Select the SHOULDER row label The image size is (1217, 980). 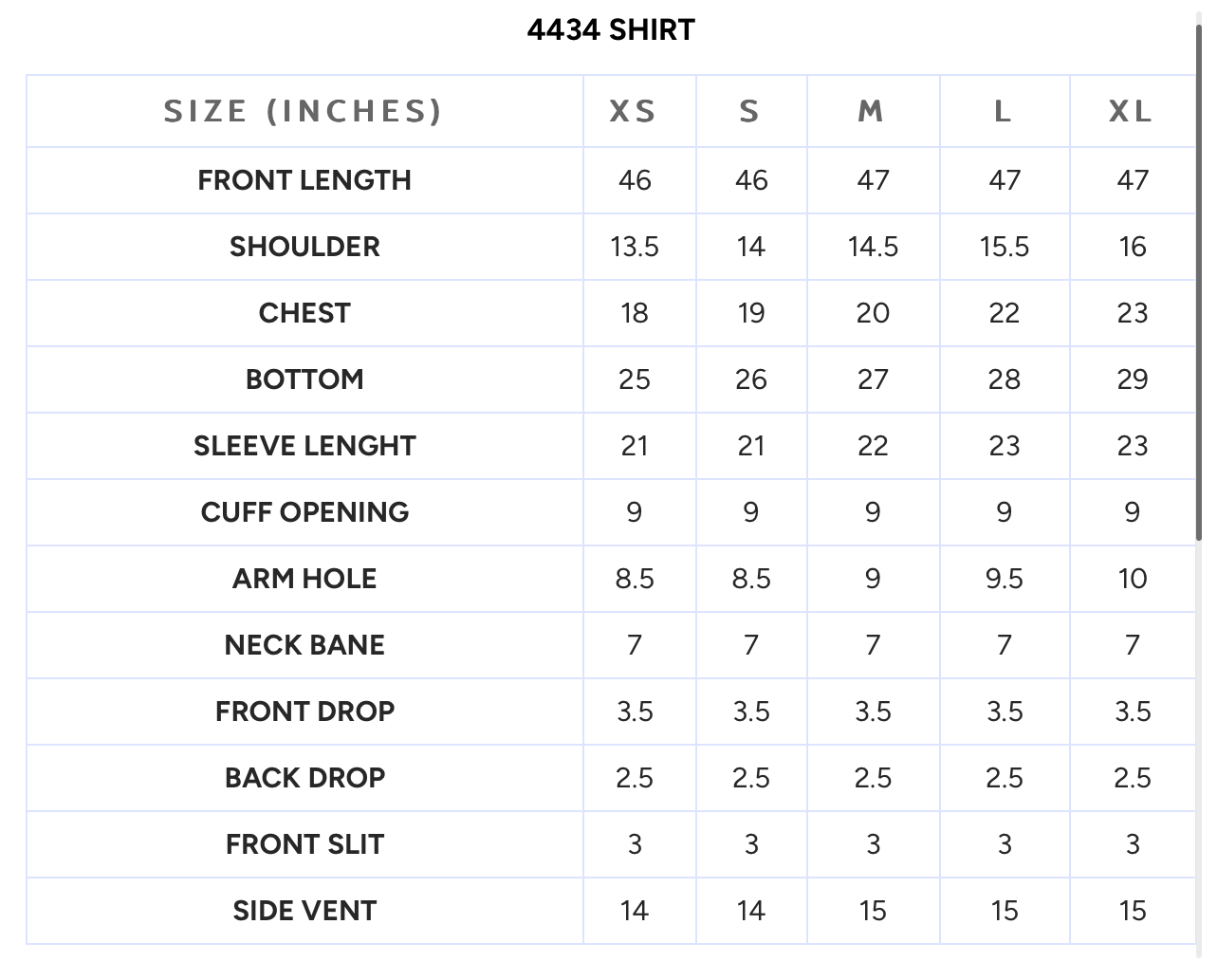304,247
